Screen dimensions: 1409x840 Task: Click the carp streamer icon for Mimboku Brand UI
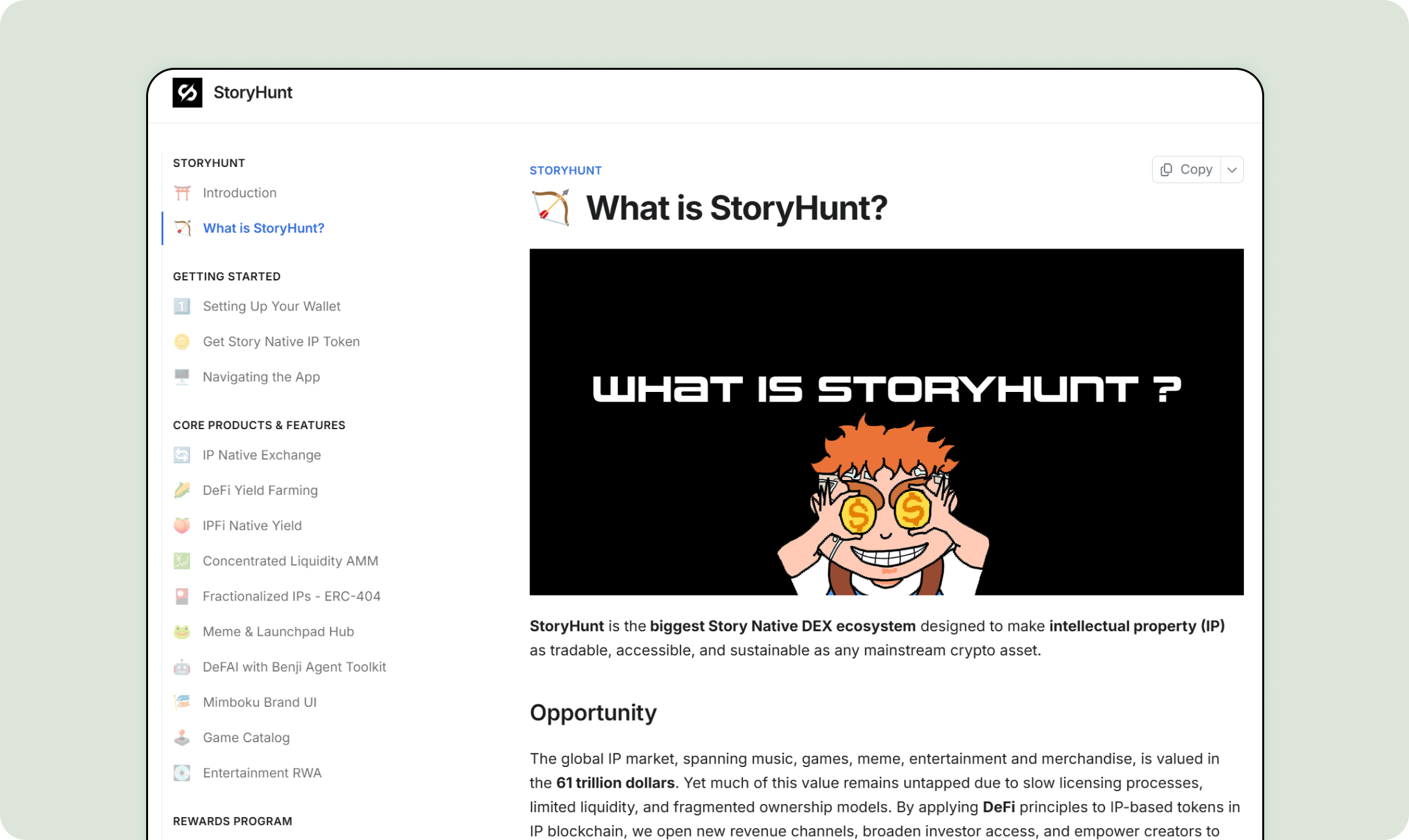pos(182,702)
